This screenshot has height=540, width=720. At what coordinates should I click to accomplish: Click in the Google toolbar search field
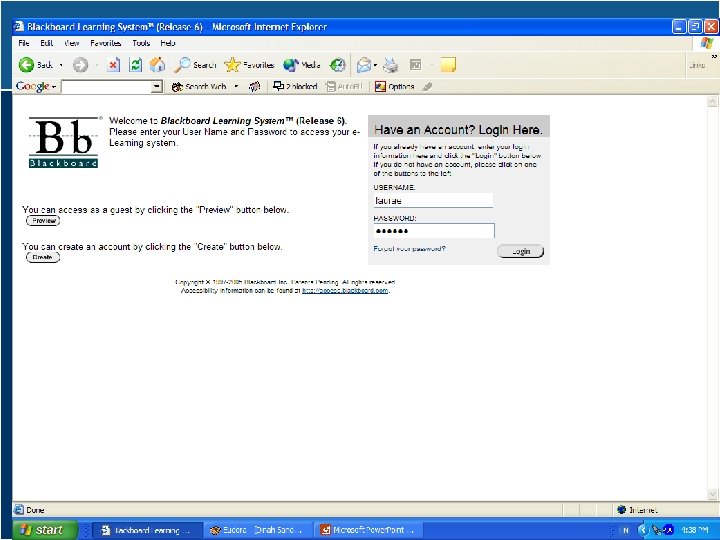pos(107,87)
